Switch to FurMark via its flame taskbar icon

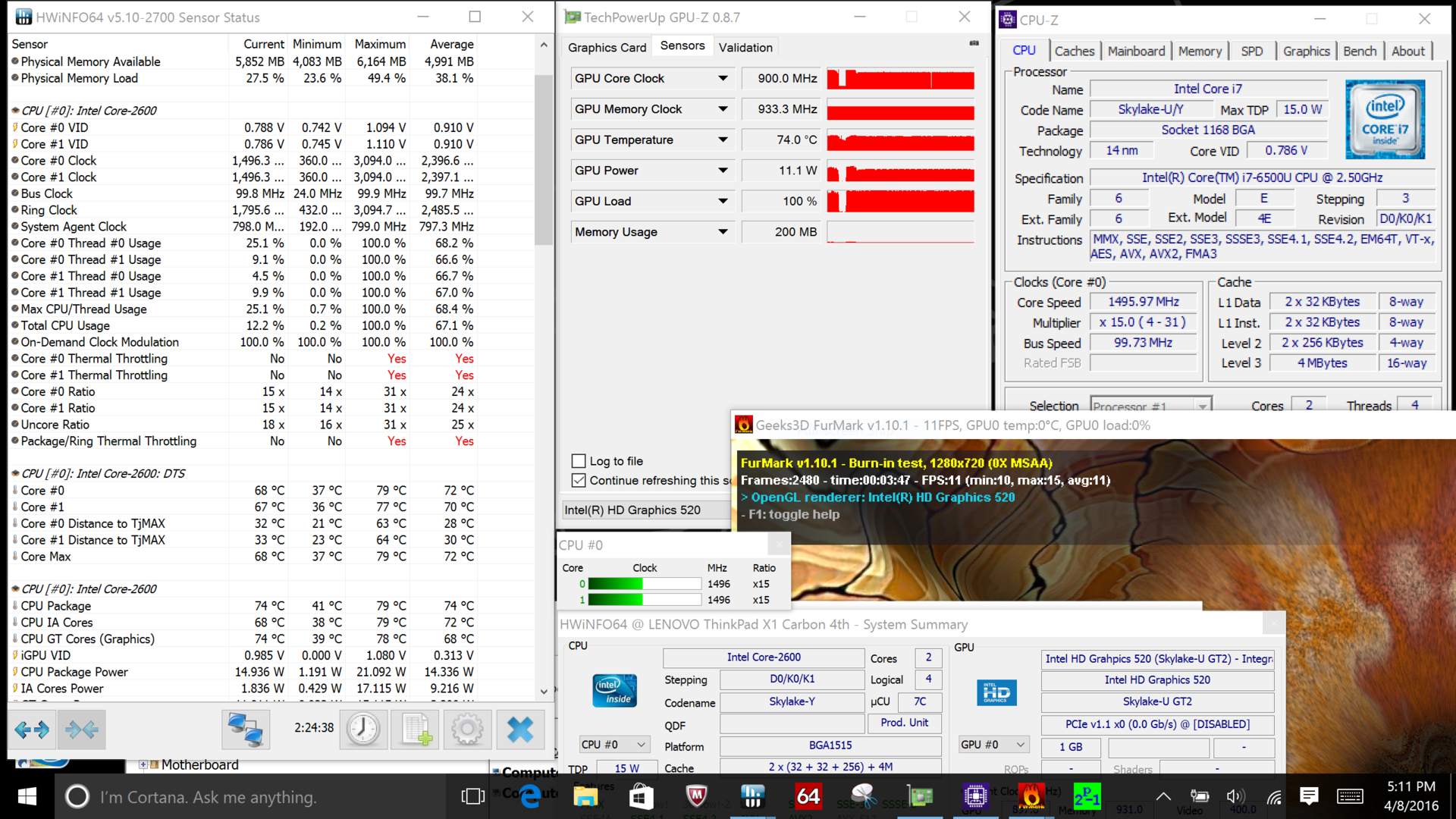[x=1031, y=796]
